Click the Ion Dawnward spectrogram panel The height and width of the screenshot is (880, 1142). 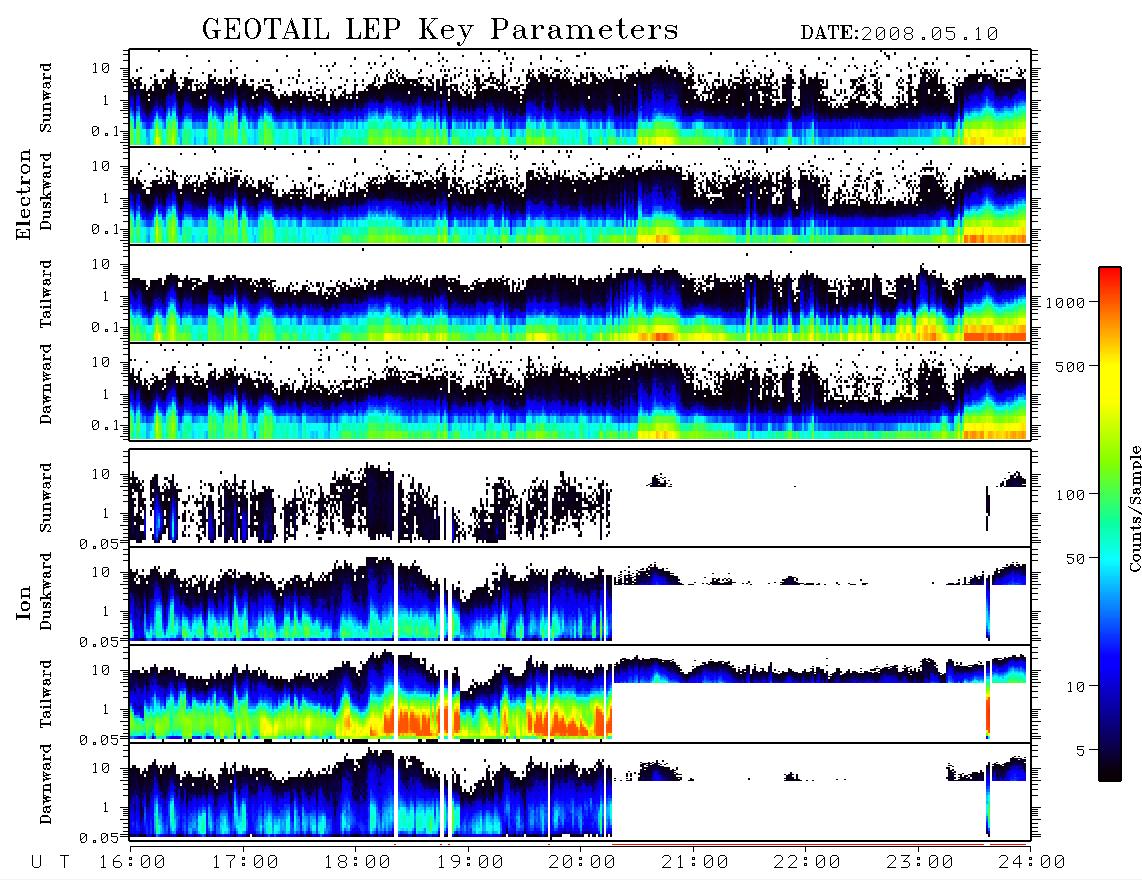[x=580, y=791]
